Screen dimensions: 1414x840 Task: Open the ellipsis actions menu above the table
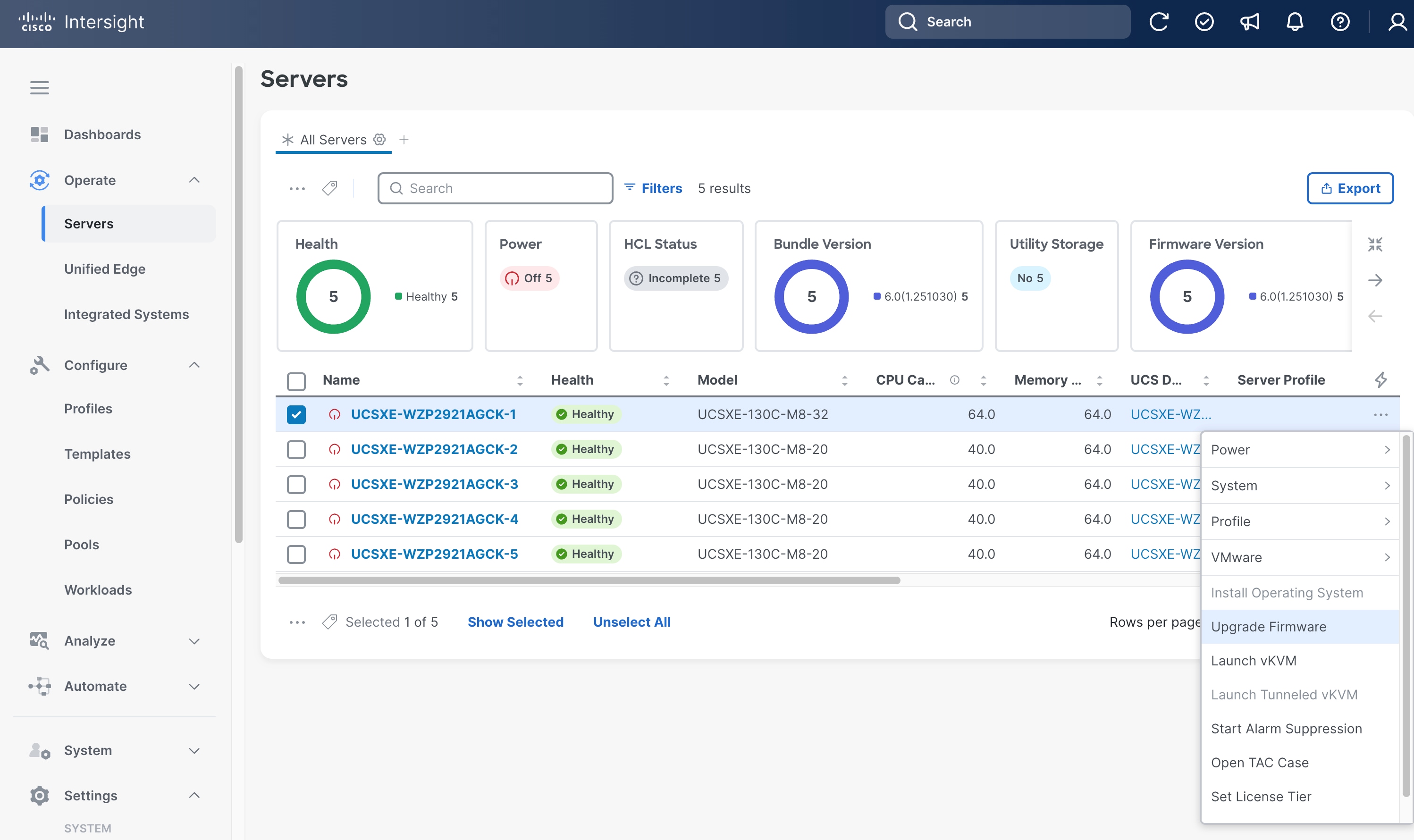pos(297,188)
